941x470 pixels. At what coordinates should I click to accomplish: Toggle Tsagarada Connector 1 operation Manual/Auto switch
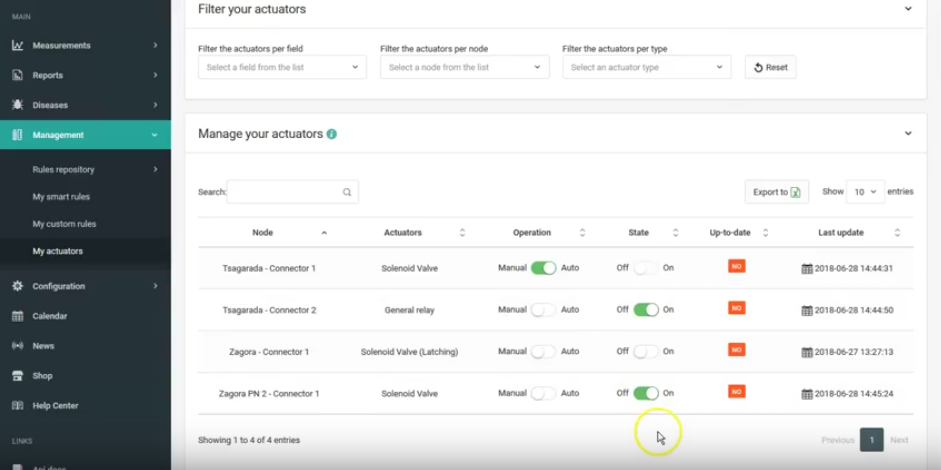point(543,268)
